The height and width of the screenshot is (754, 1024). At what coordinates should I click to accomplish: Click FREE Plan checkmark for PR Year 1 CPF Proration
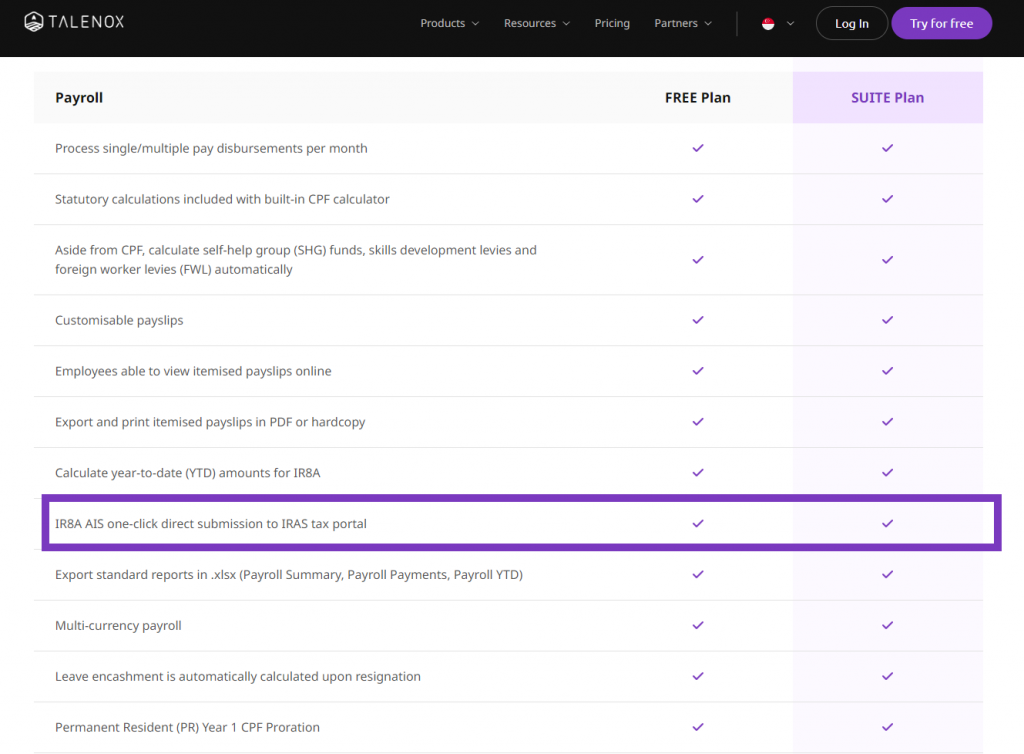click(698, 727)
